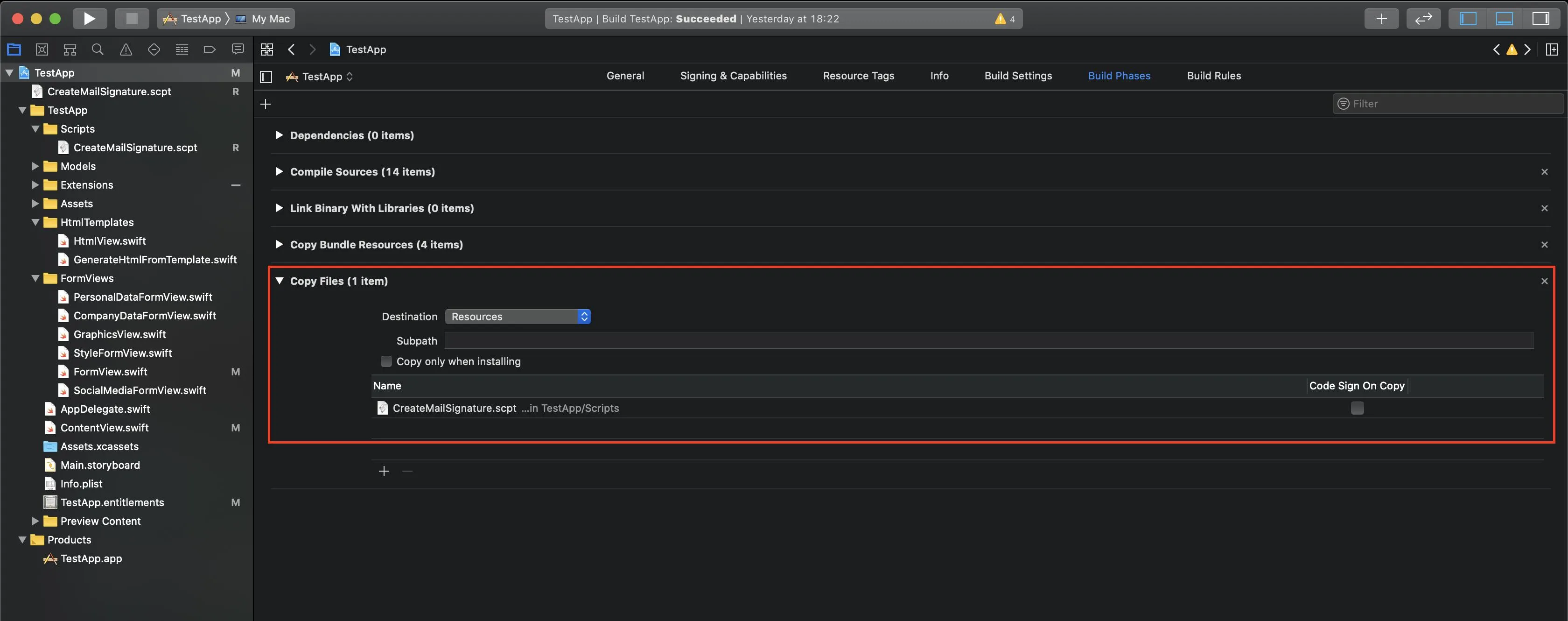
Task: Enable Copy only when installing checkbox
Action: 386,361
